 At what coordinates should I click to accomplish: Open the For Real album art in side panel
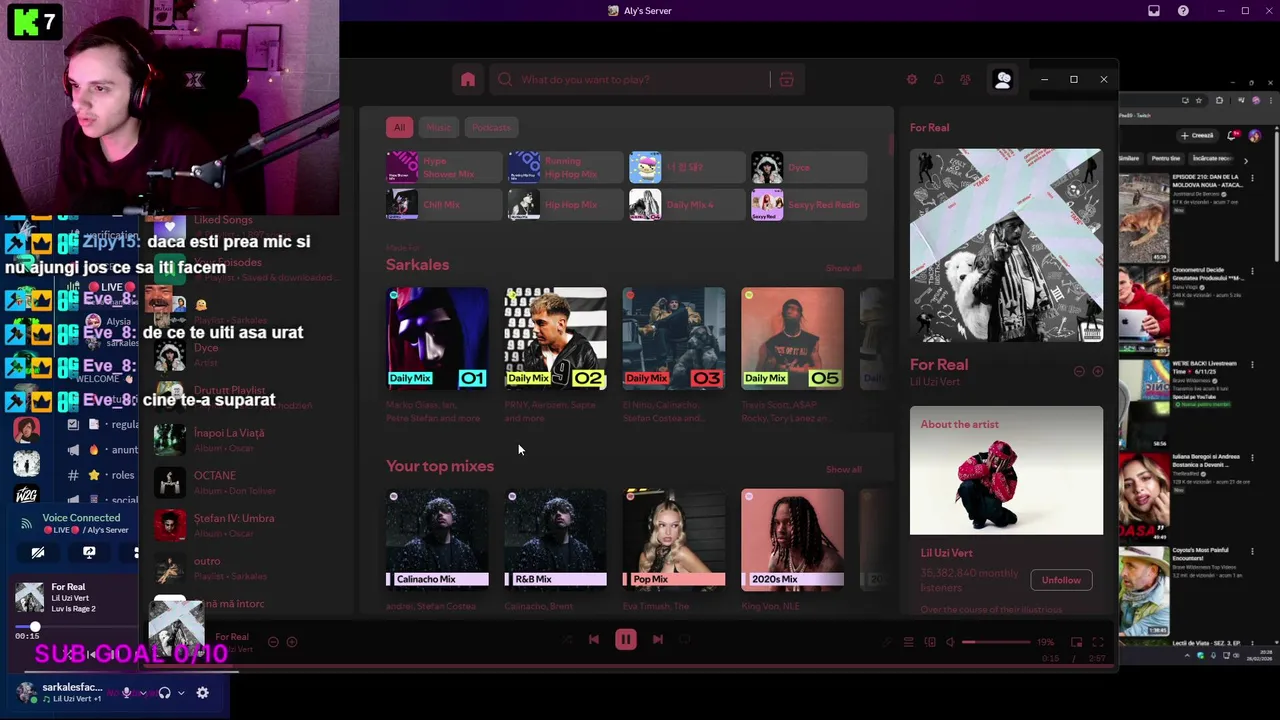[x=1006, y=245]
